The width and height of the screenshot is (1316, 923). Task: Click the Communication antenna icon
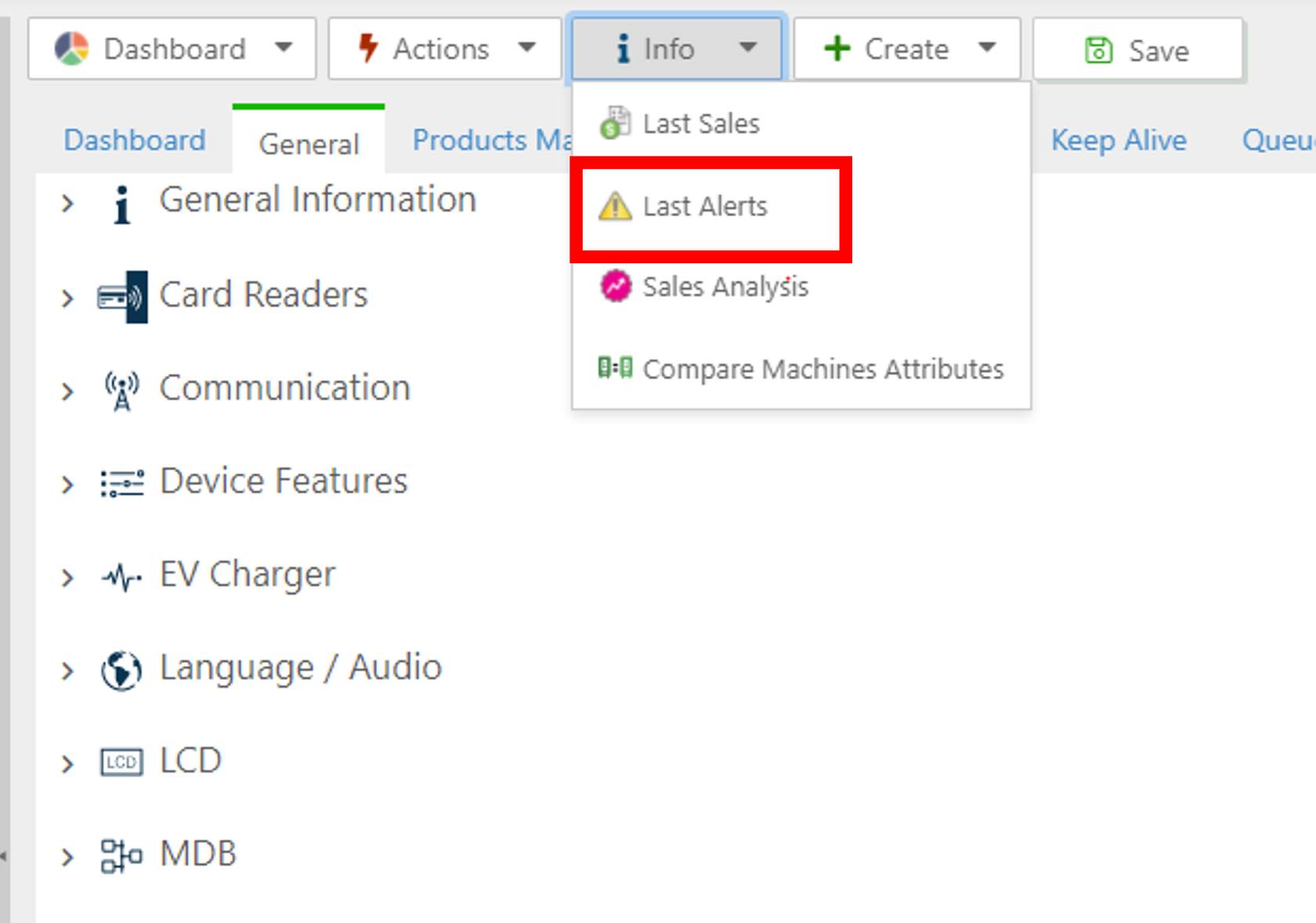tap(122, 391)
